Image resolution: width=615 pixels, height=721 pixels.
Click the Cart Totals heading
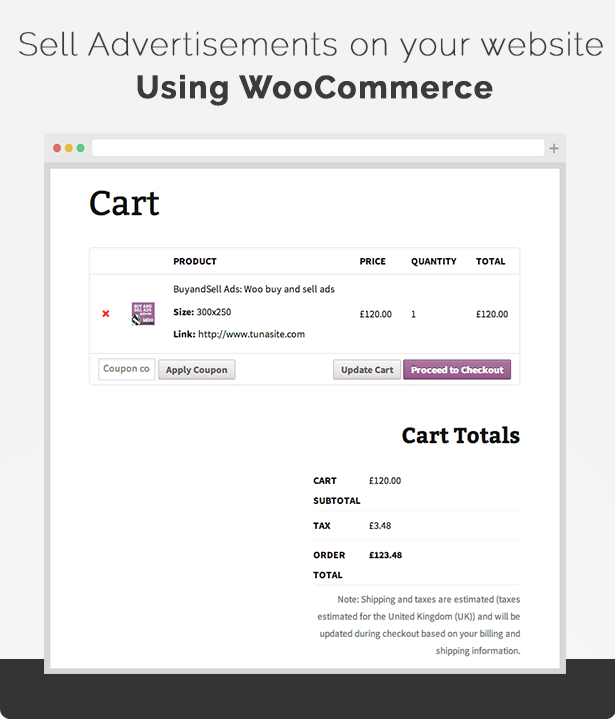(461, 435)
